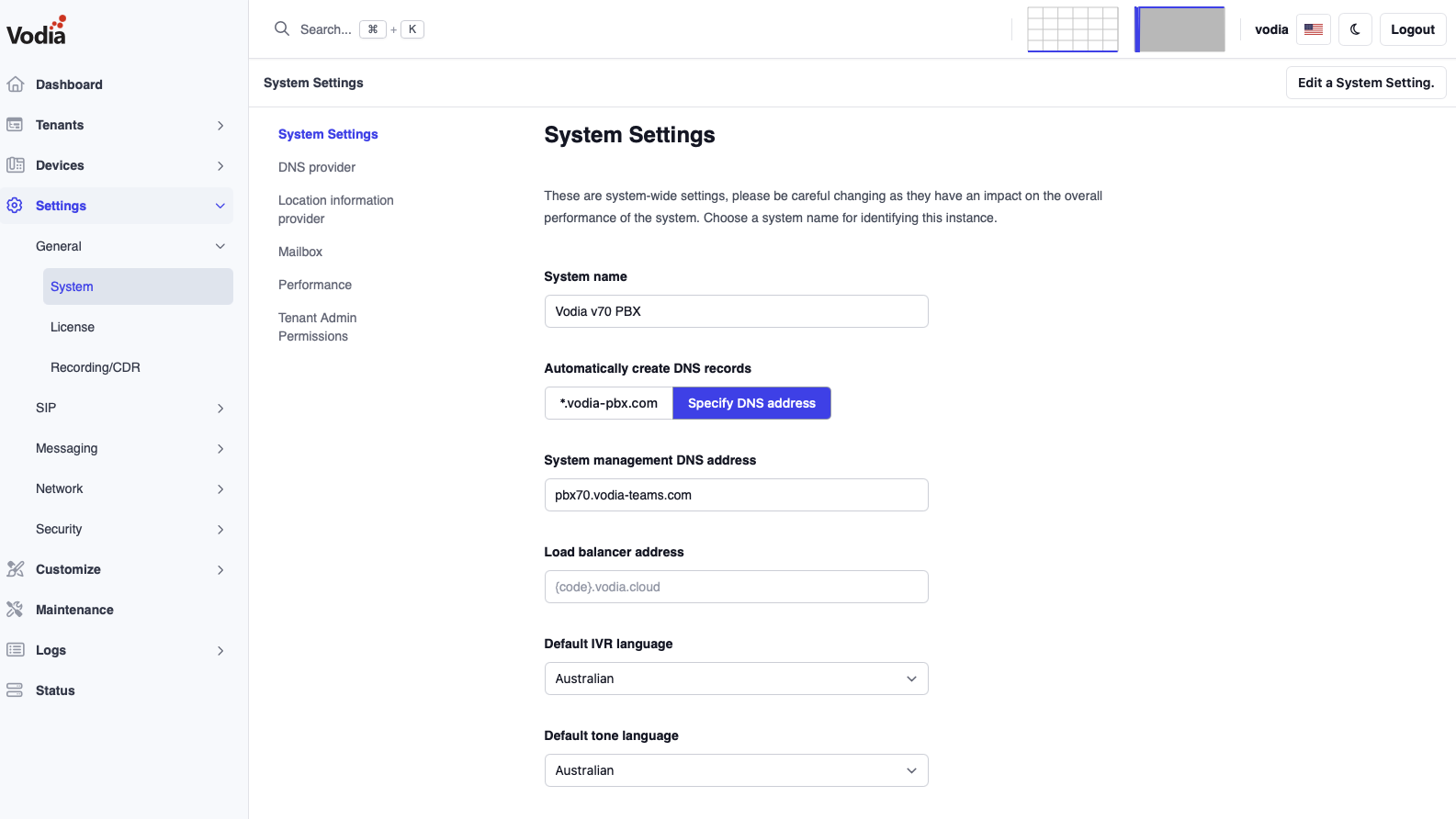Click the Tenants sidebar icon
Image resolution: width=1456 pixels, height=819 pixels.
pos(15,125)
